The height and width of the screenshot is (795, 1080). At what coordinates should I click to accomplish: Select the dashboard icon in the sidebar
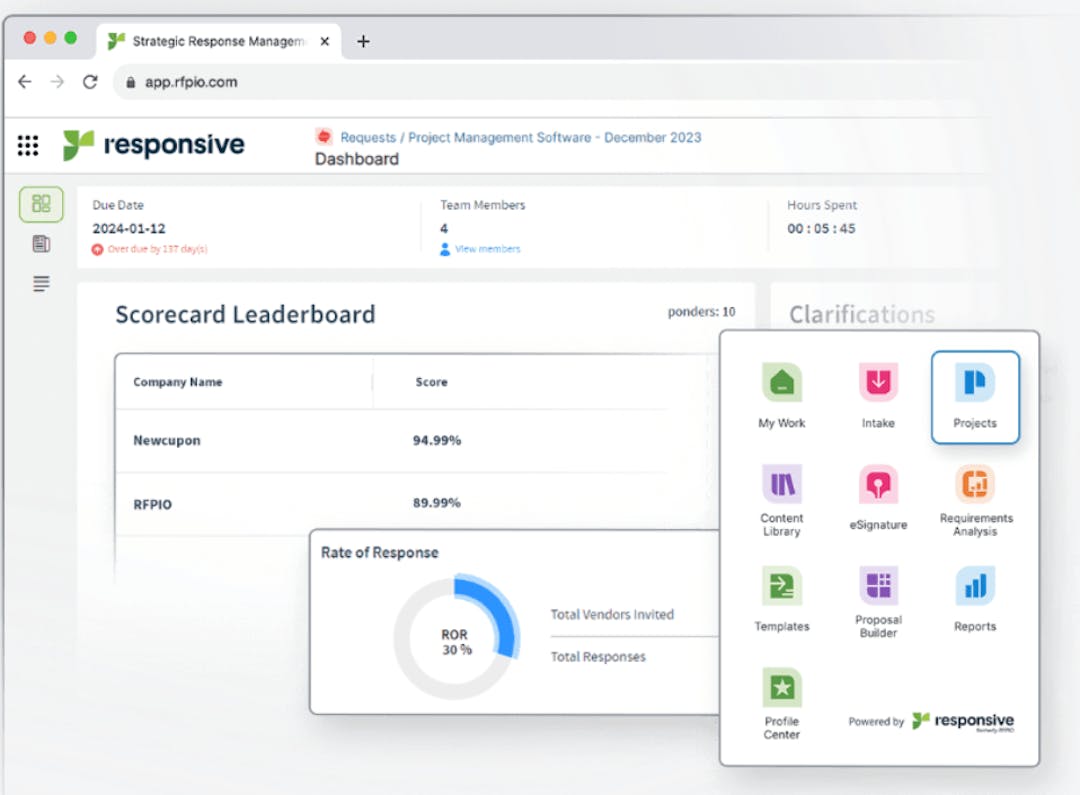(x=41, y=203)
